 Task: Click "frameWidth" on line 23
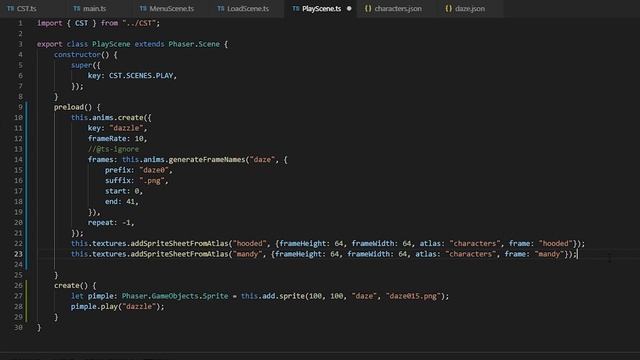[369, 254]
